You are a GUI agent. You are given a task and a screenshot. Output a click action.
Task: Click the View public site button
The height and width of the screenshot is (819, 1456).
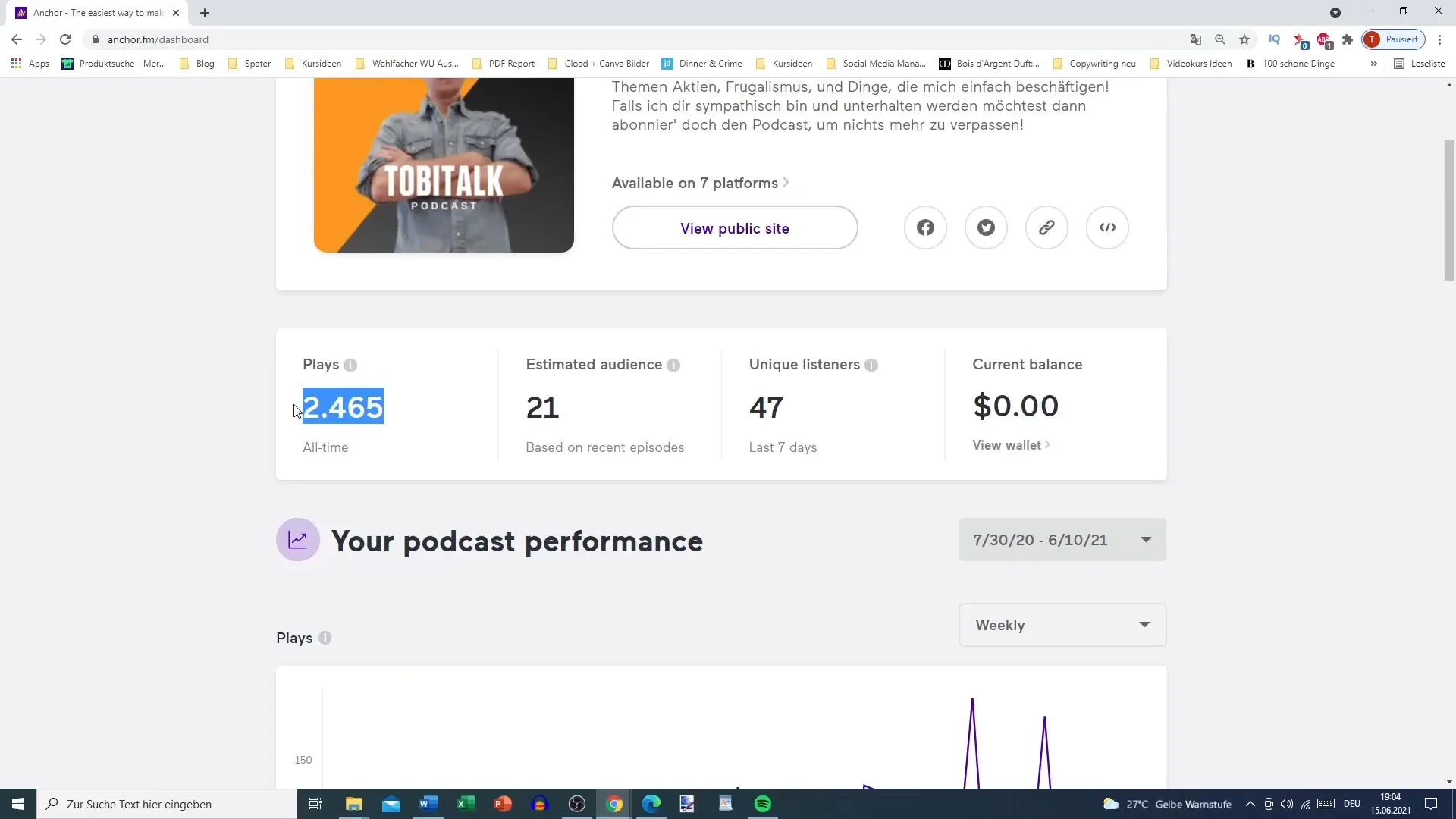tap(734, 228)
